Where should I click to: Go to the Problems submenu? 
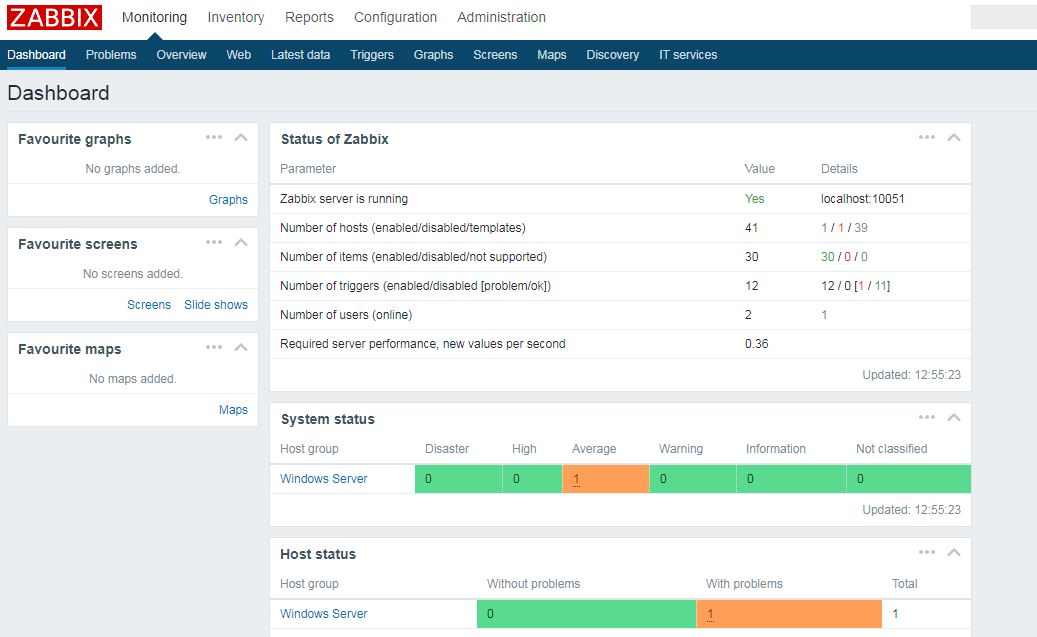point(111,55)
